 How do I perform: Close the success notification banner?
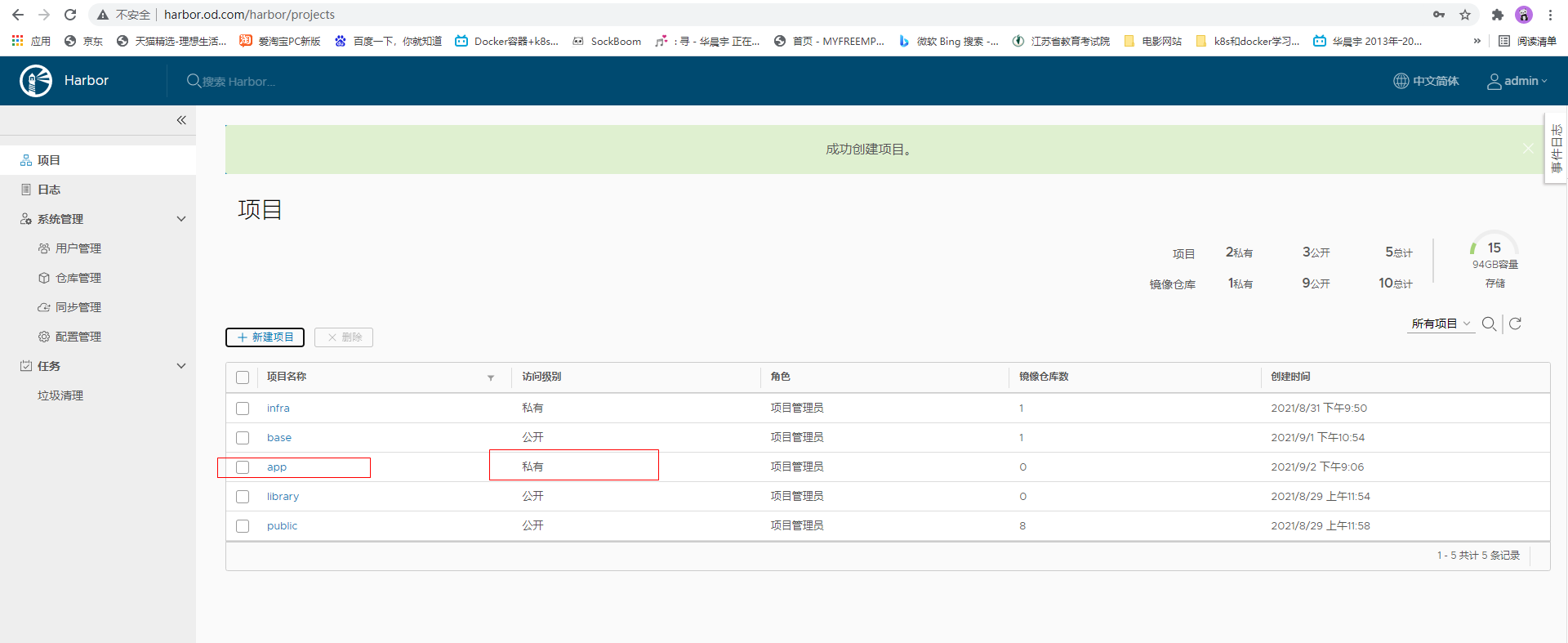(x=1528, y=149)
